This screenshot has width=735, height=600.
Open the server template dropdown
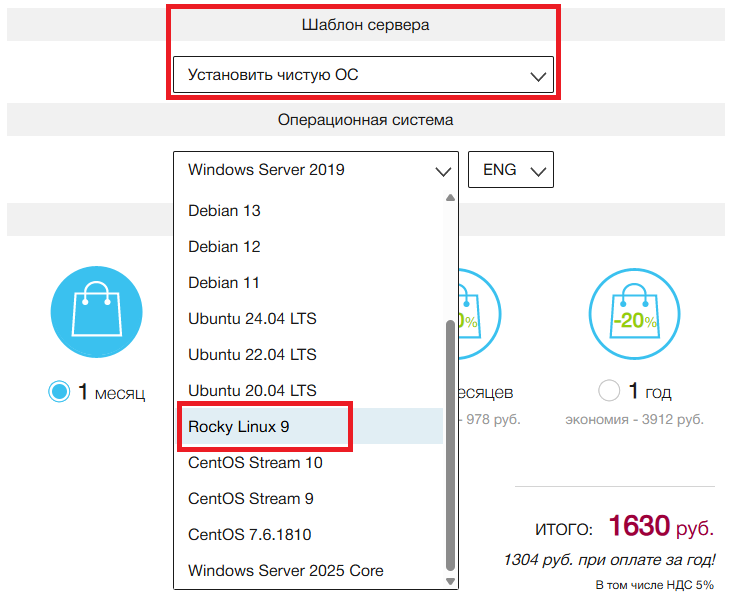[x=363, y=75]
